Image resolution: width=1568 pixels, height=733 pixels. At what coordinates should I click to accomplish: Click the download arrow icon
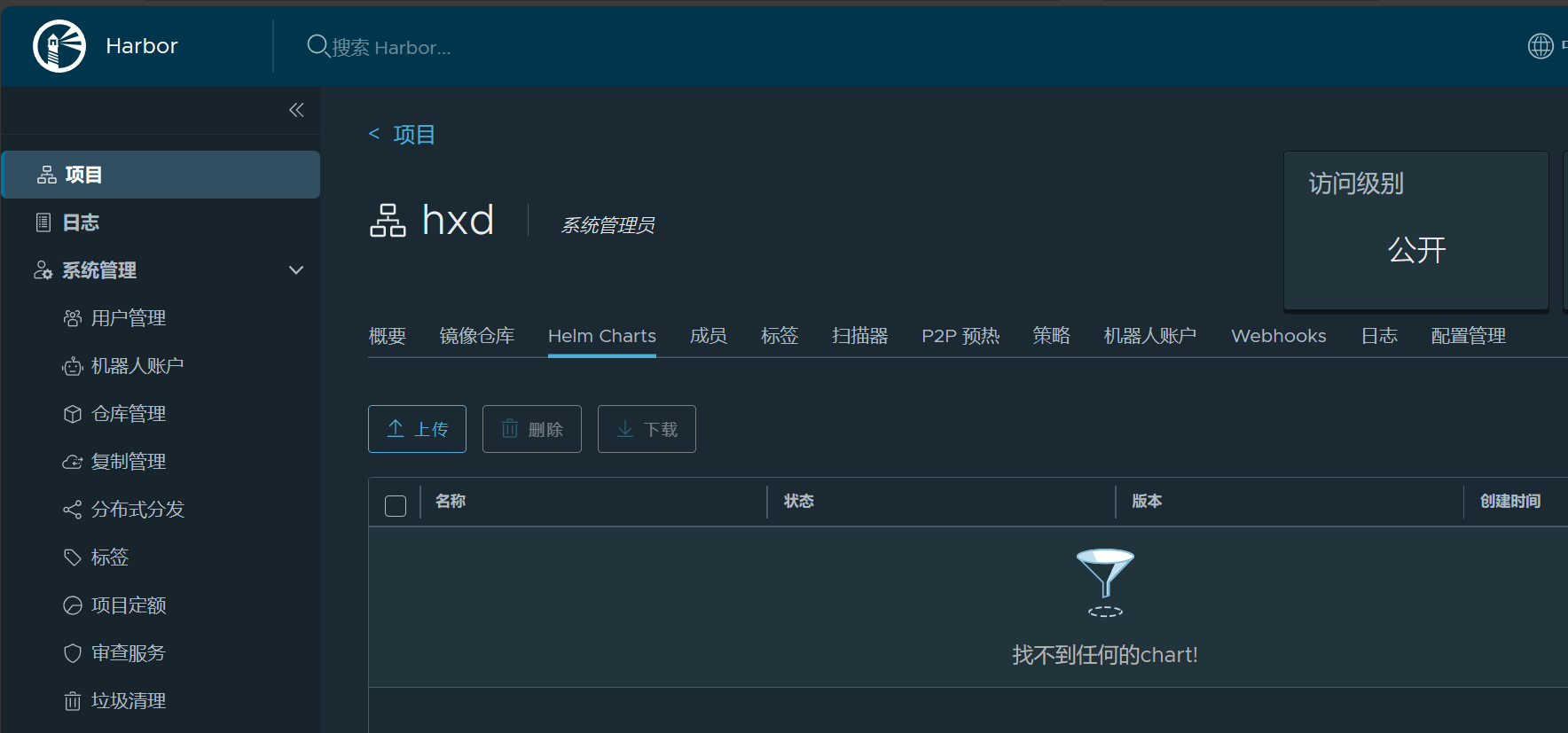[x=625, y=429]
